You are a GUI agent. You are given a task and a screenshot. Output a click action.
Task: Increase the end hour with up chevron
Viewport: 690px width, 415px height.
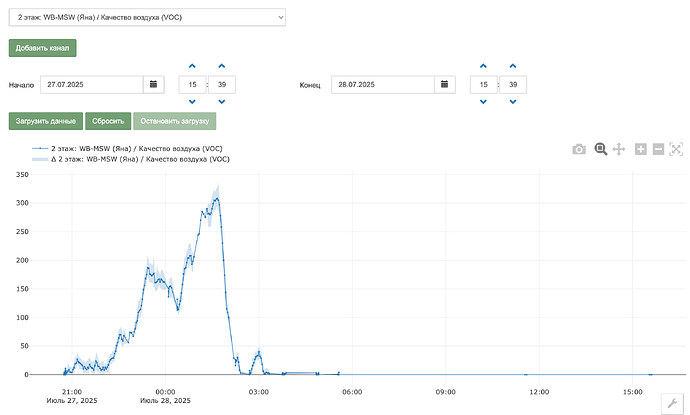tap(483, 66)
